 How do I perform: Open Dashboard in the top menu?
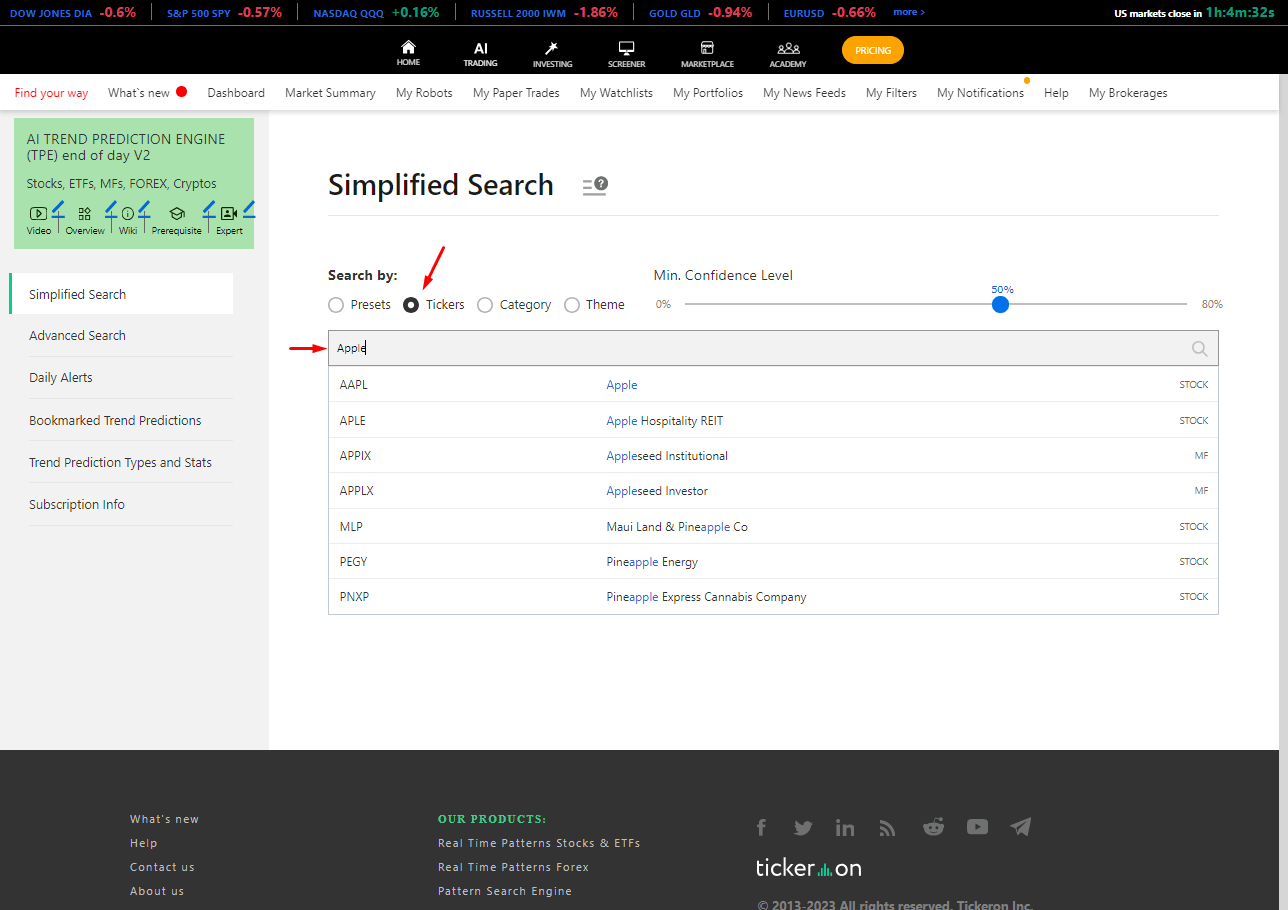236,93
